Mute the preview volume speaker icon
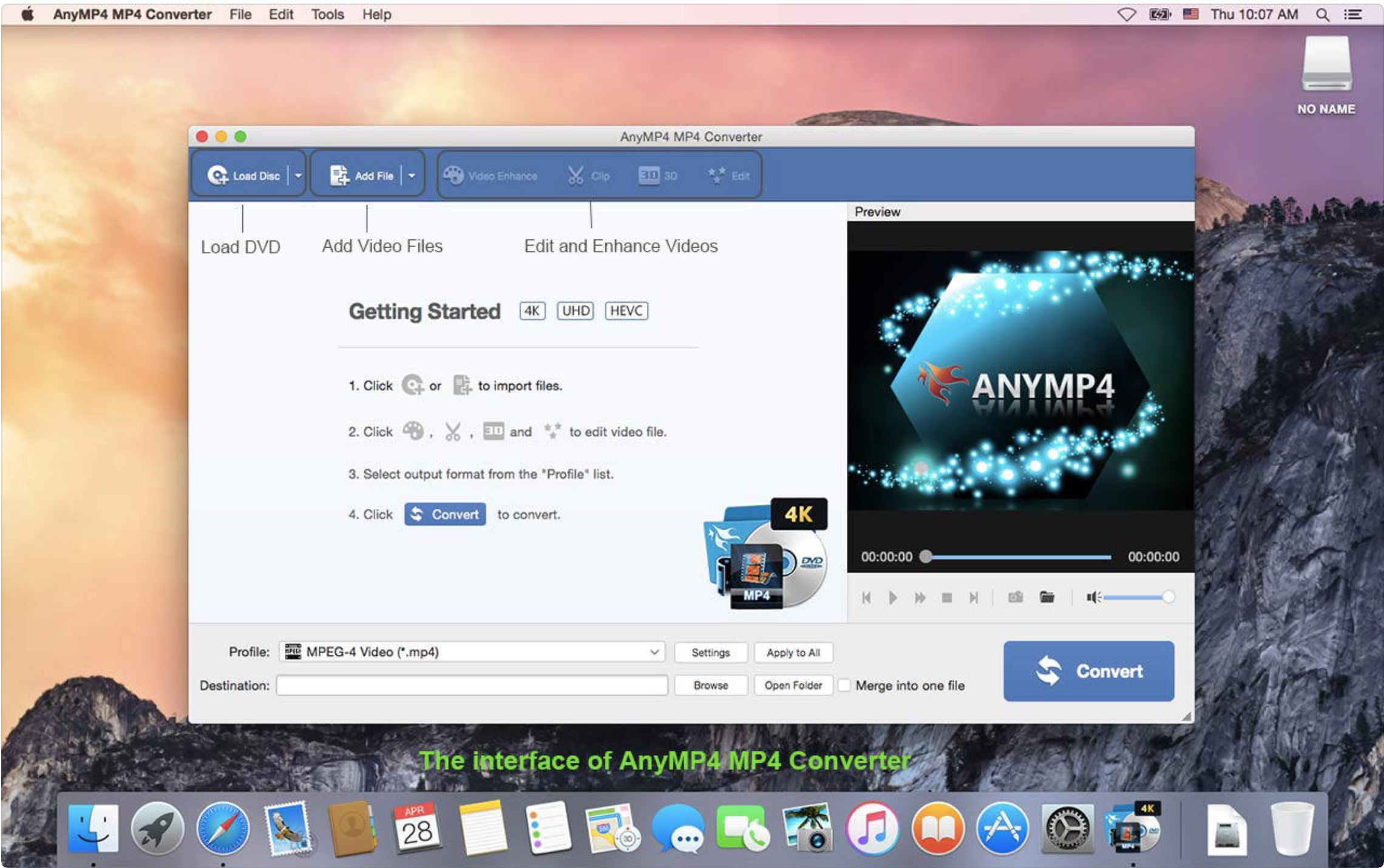Image resolution: width=1384 pixels, height=868 pixels. (x=1093, y=597)
